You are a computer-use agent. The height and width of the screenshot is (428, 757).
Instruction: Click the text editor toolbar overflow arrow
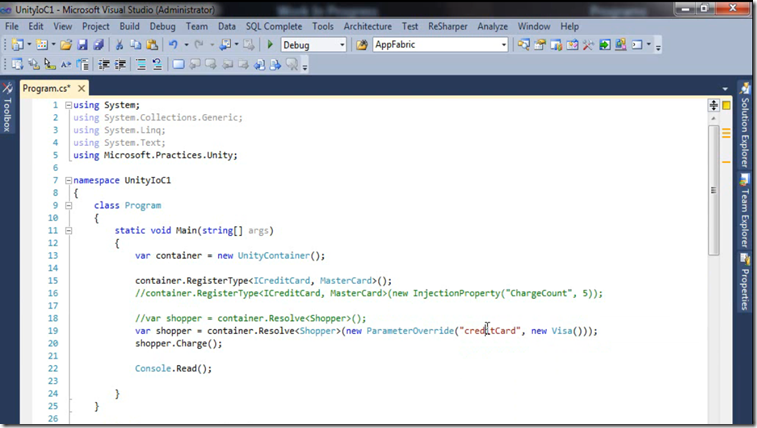point(305,67)
